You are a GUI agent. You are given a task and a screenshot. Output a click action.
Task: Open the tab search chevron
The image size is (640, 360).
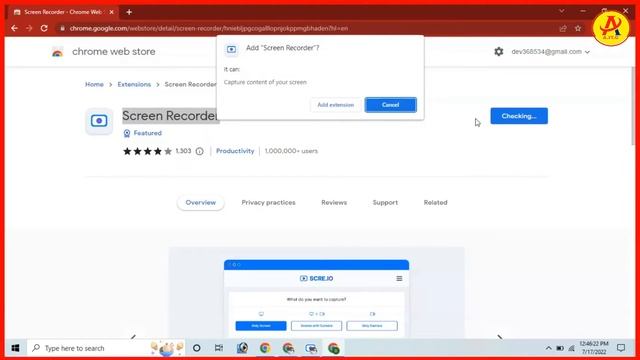tap(562, 11)
